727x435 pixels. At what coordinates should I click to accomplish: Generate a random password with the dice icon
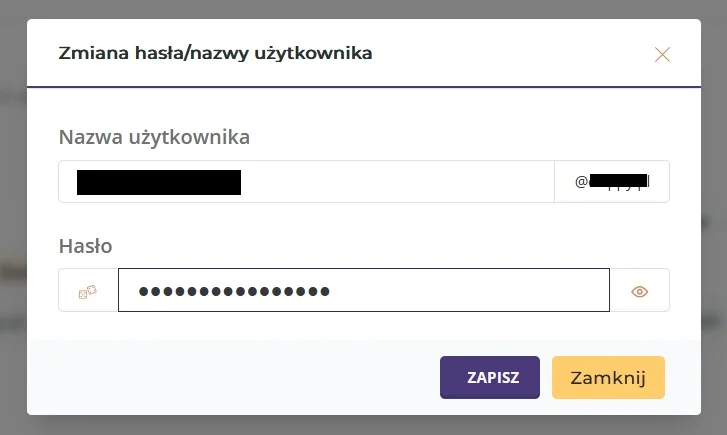pos(88,291)
